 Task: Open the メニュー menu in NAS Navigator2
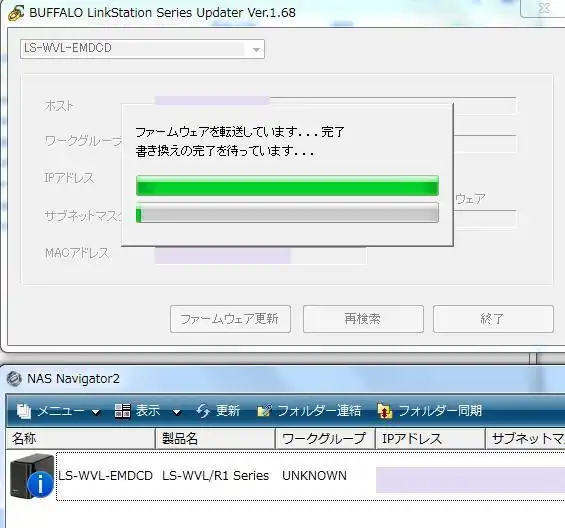pyautogui.click(x=61, y=411)
